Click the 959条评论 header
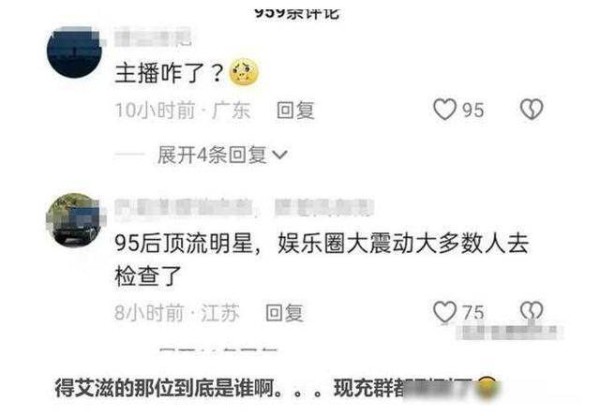This screenshot has width=600, height=416. (x=297, y=12)
